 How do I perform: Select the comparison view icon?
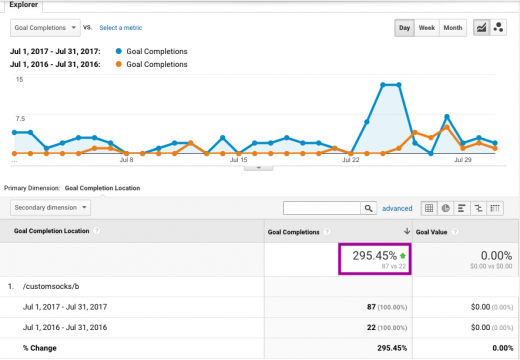point(478,208)
